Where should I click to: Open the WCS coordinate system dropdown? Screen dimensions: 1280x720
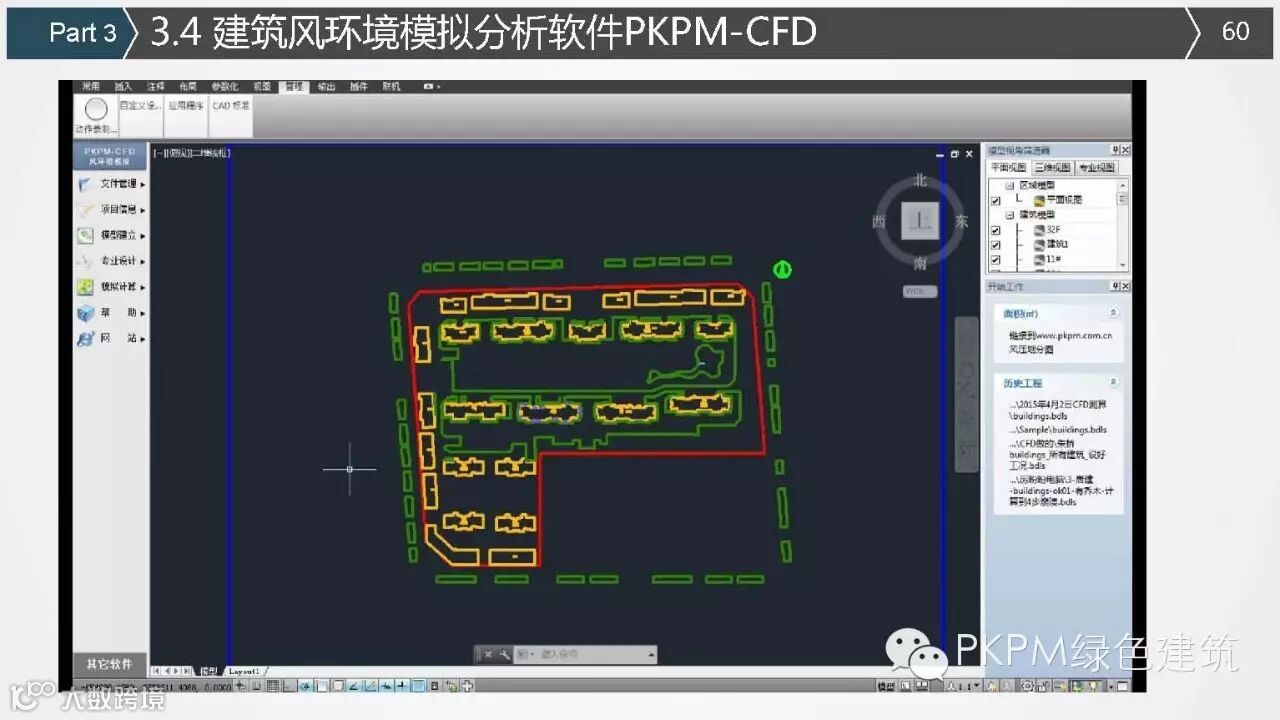pyautogui.click(x=920, y=291)
